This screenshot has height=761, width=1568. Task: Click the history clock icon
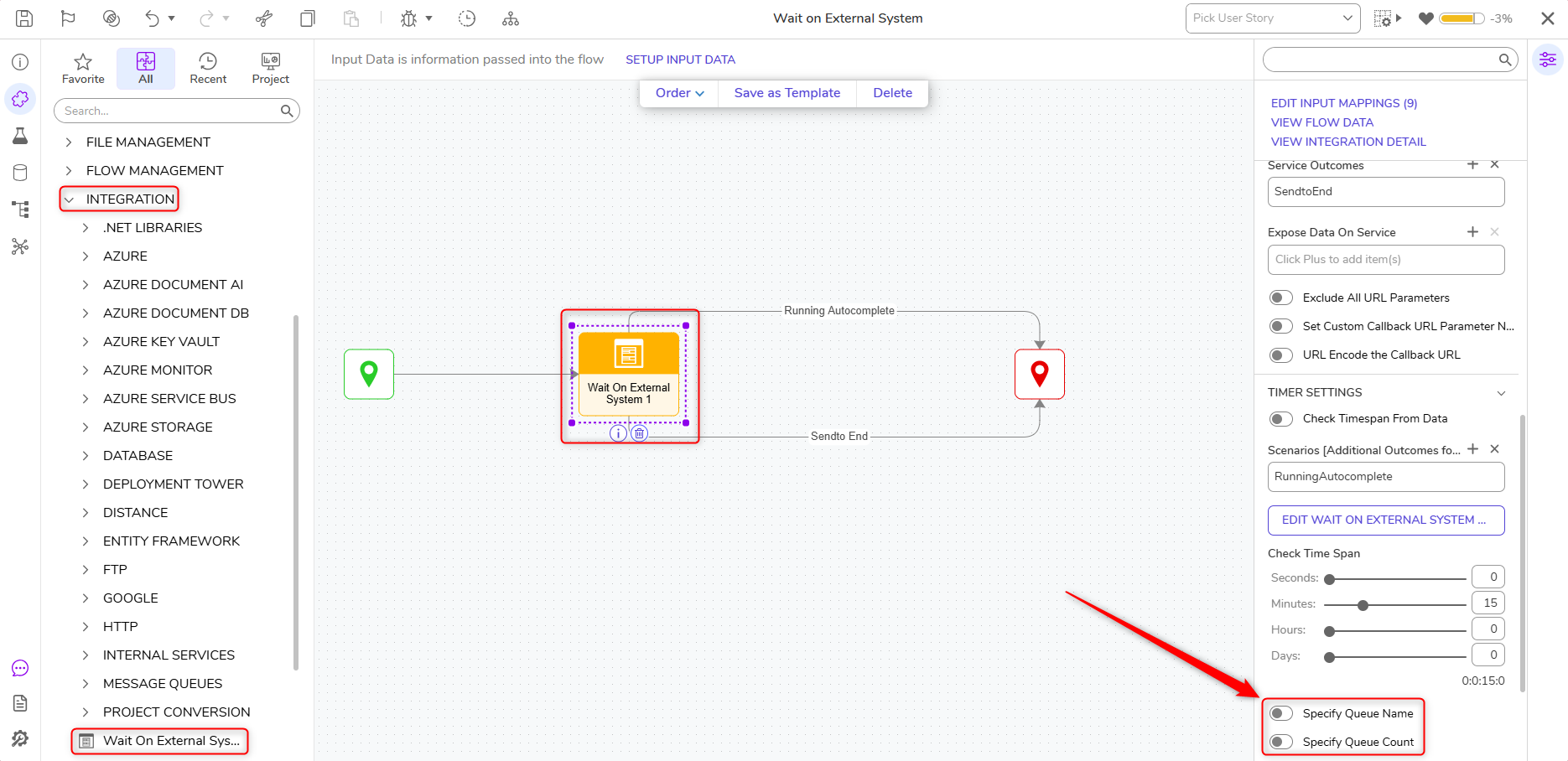point(467,18)
